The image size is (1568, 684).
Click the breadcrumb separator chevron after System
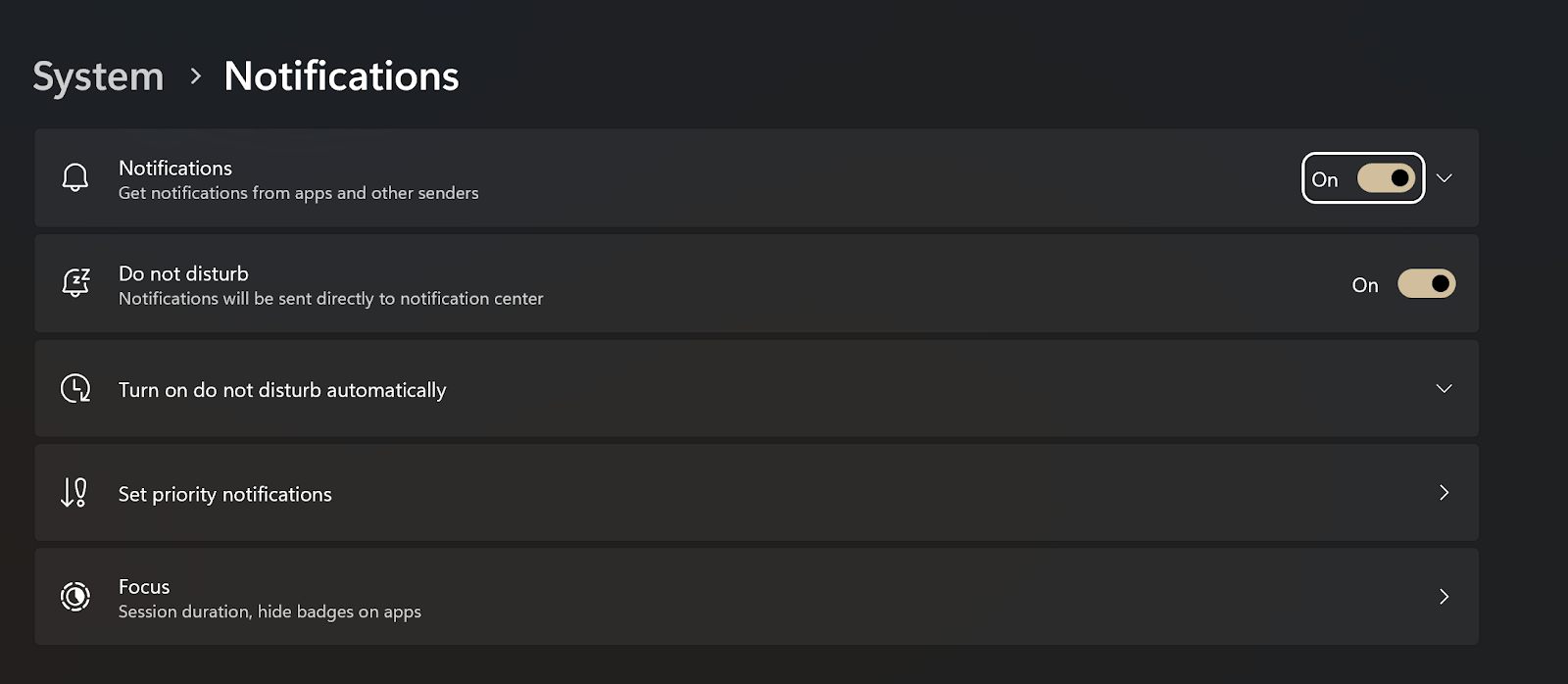pyautogui.click(x=196, y=75)
